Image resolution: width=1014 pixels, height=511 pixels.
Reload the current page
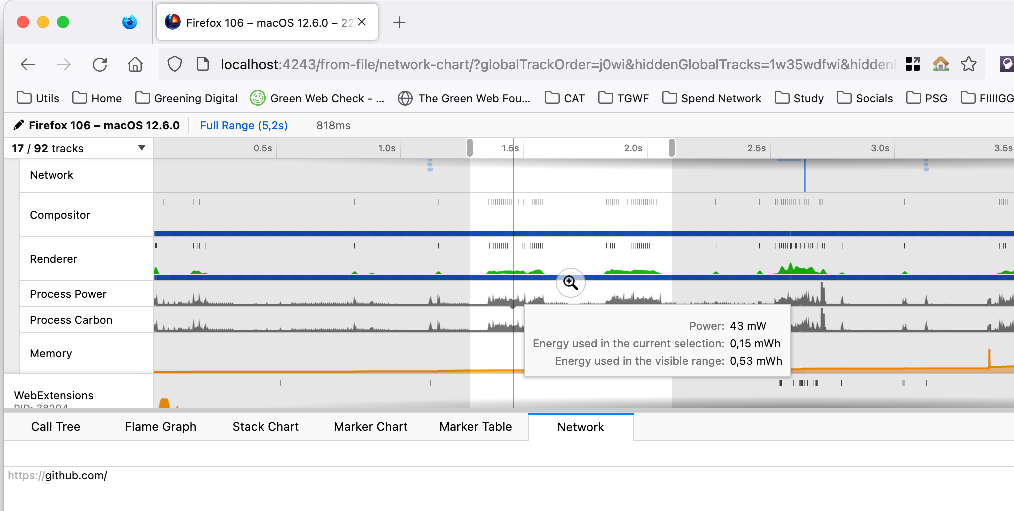point(100,64)
